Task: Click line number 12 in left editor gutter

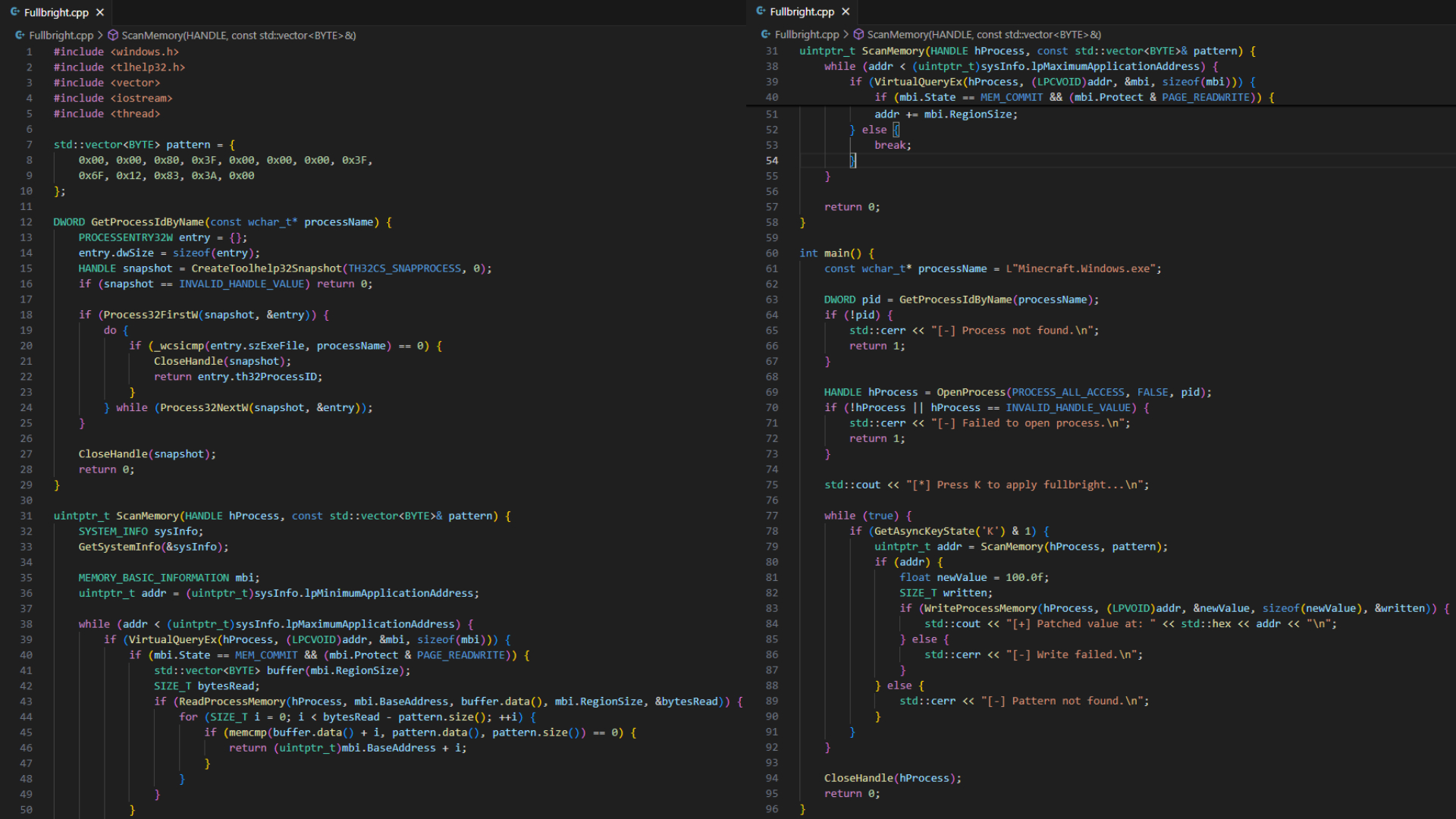Action: pos(26,221)
